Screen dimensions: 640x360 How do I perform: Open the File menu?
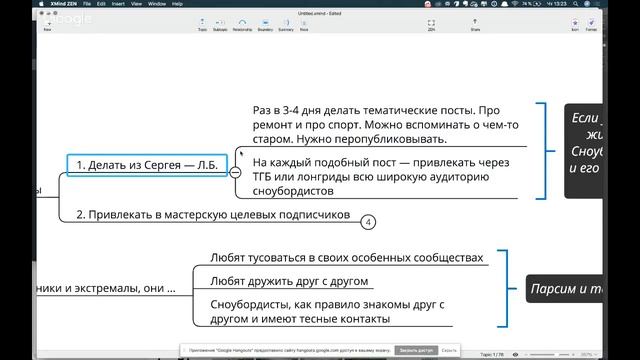pos(87,4)
